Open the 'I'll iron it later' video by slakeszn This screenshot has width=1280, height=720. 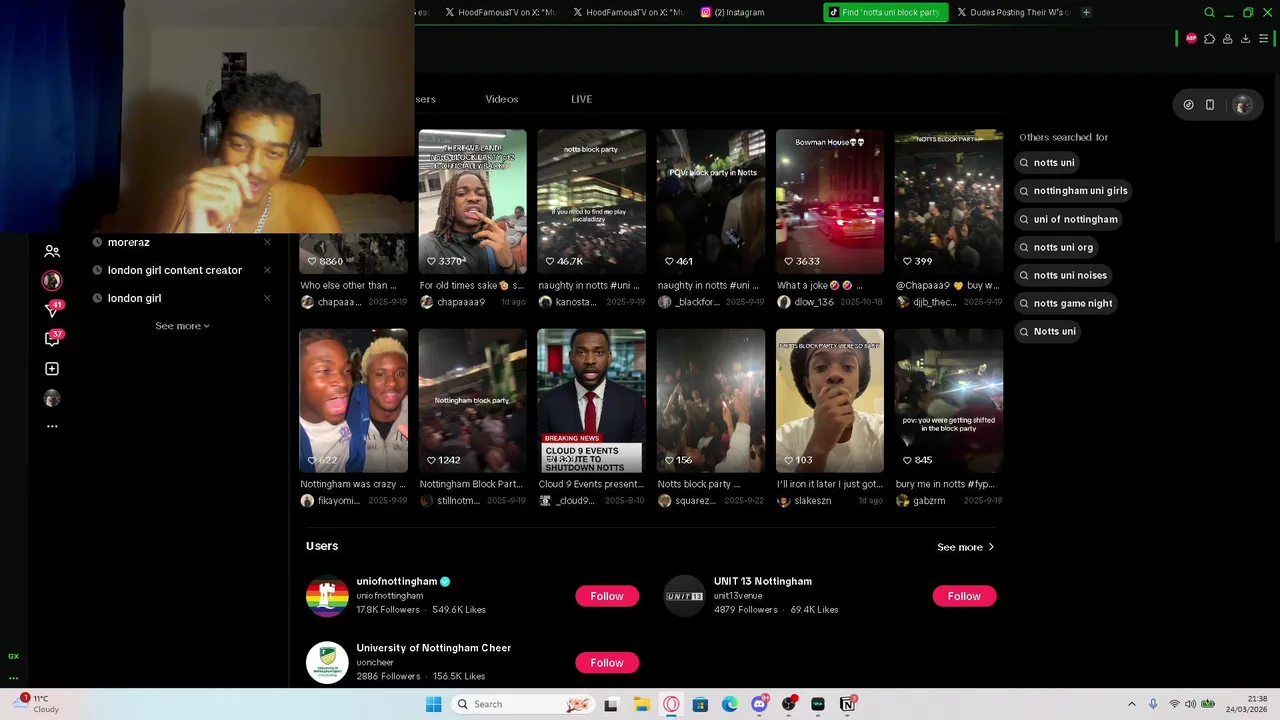pos(830,401)
